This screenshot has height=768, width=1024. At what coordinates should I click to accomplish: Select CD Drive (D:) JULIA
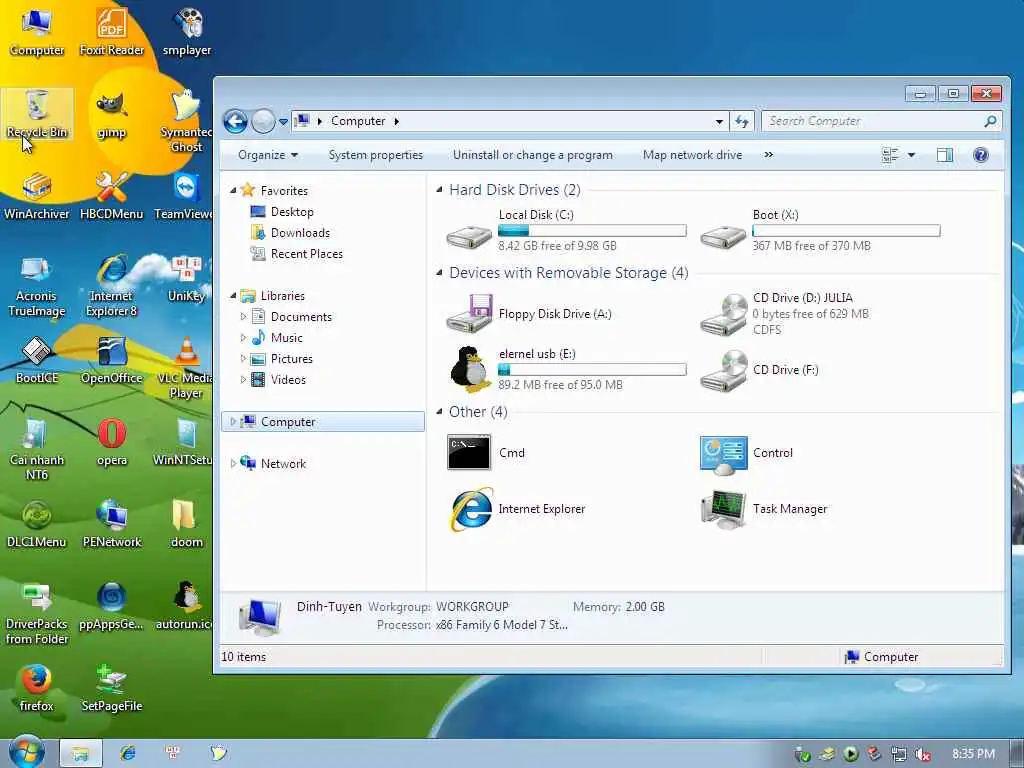pos(786,313)
